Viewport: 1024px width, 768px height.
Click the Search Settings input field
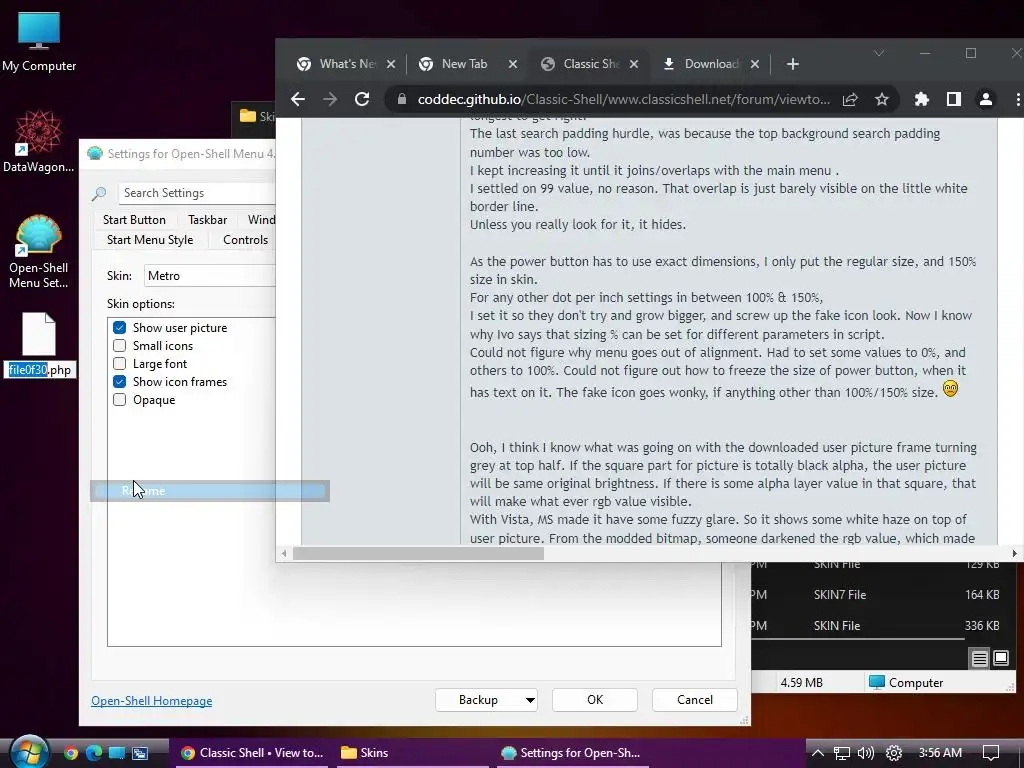click(197, 193)
